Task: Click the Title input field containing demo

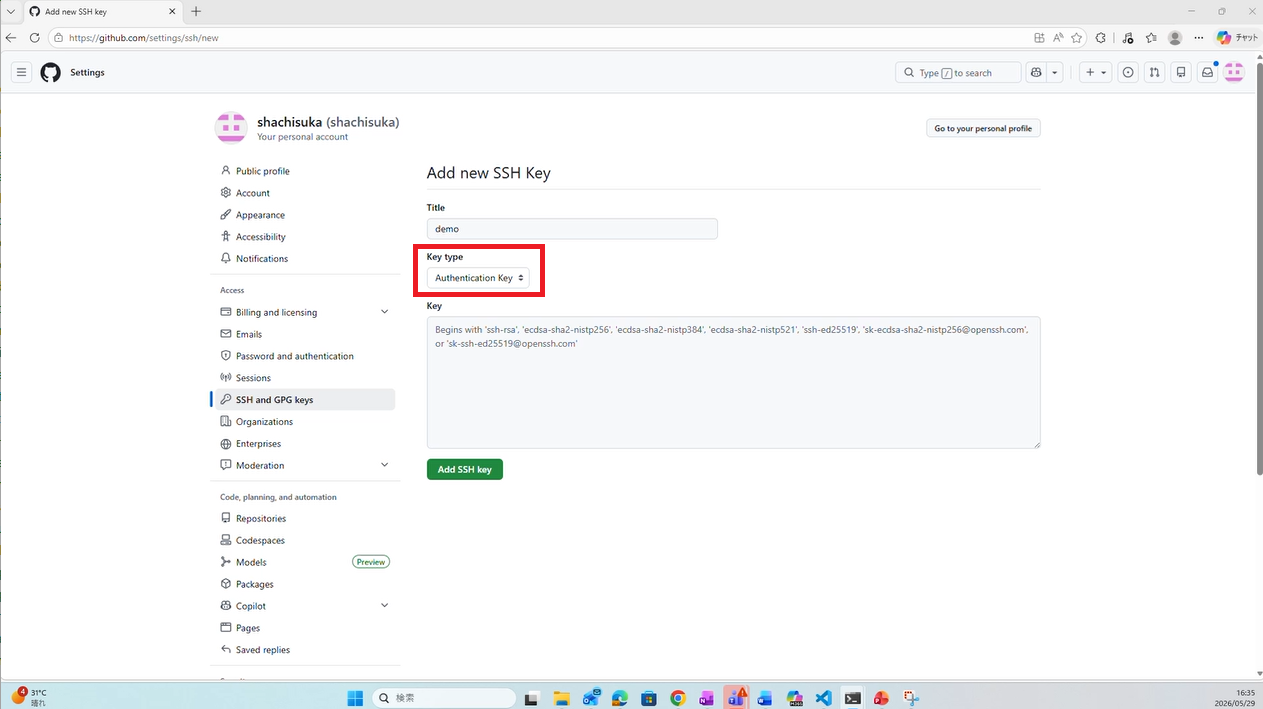Action: pyautogui.click(x=572, y=229)
